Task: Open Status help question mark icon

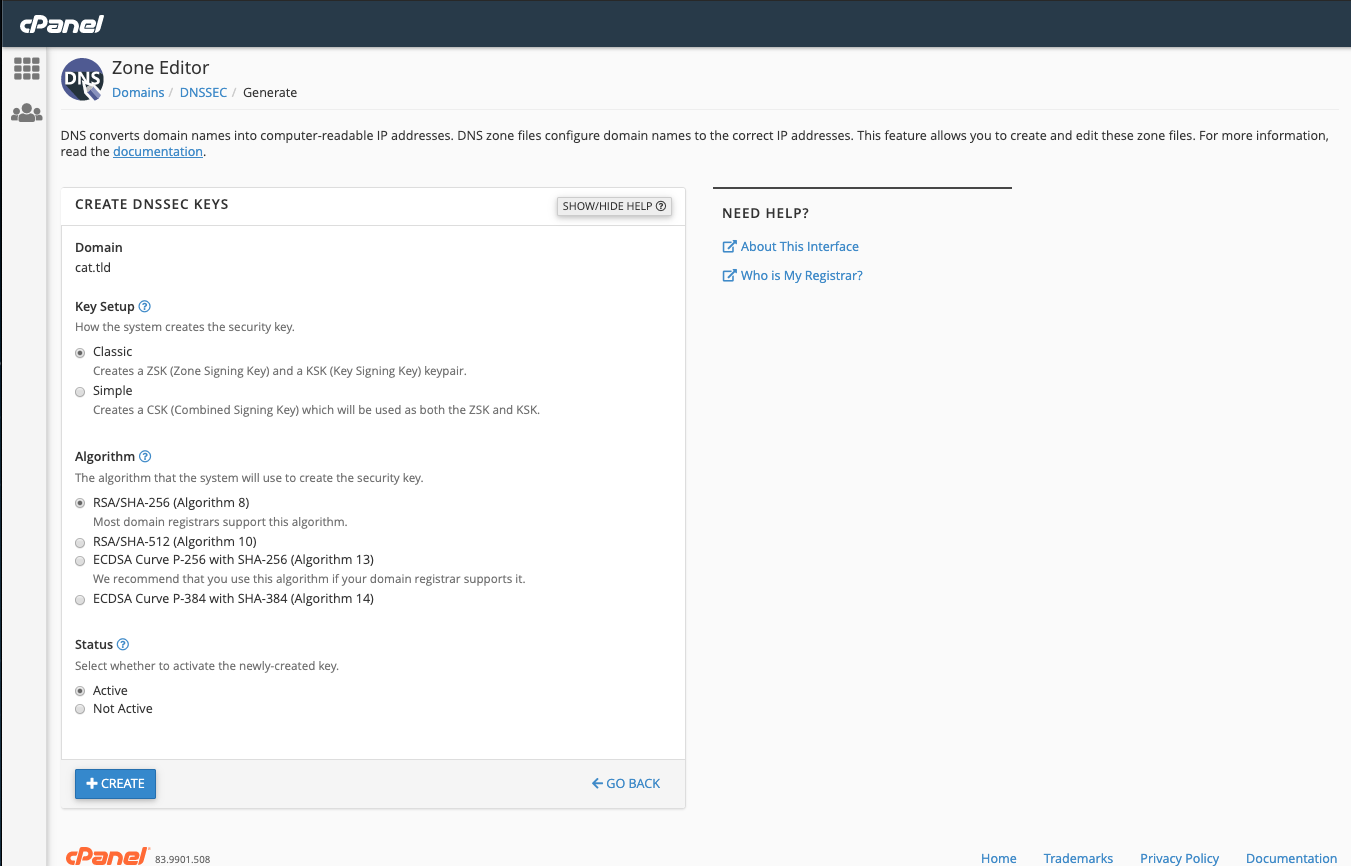Action: pos(123,645)
